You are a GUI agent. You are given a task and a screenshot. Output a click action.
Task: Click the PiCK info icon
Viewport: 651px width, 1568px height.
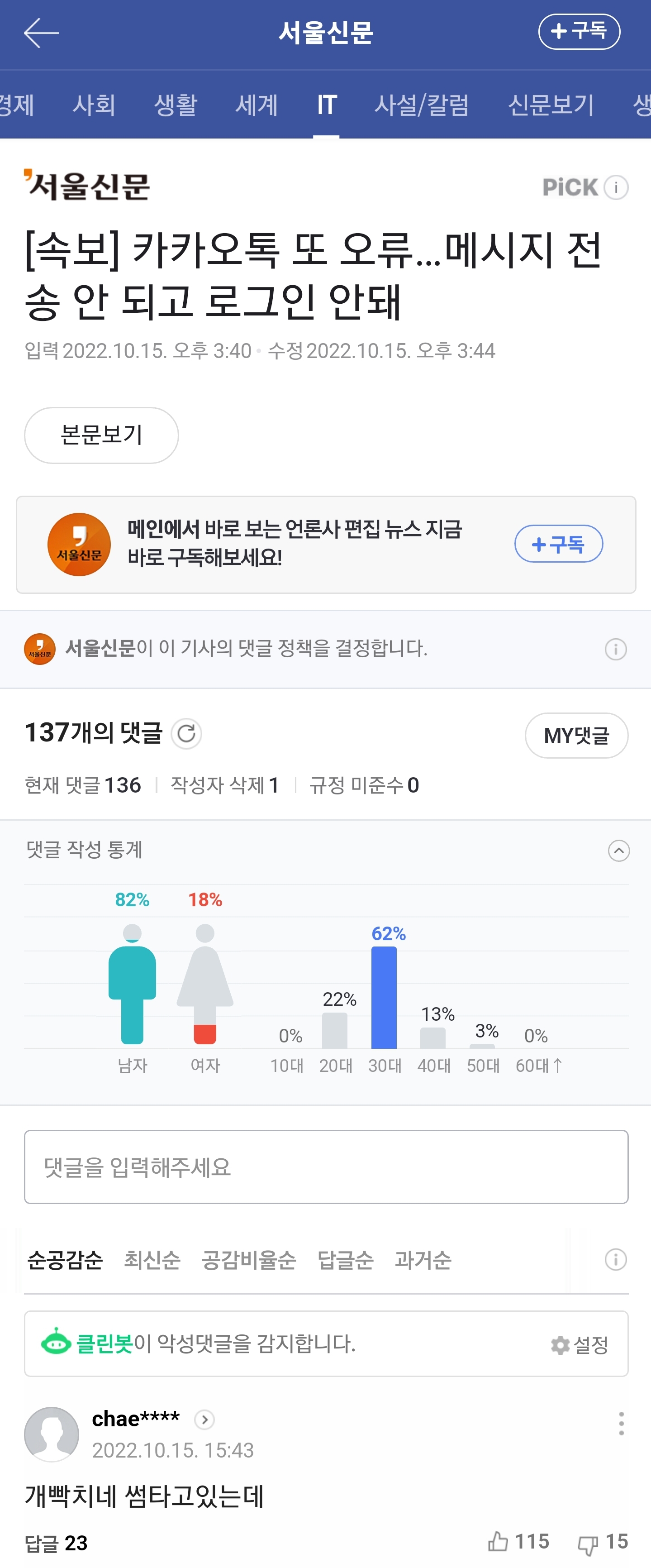616,187
